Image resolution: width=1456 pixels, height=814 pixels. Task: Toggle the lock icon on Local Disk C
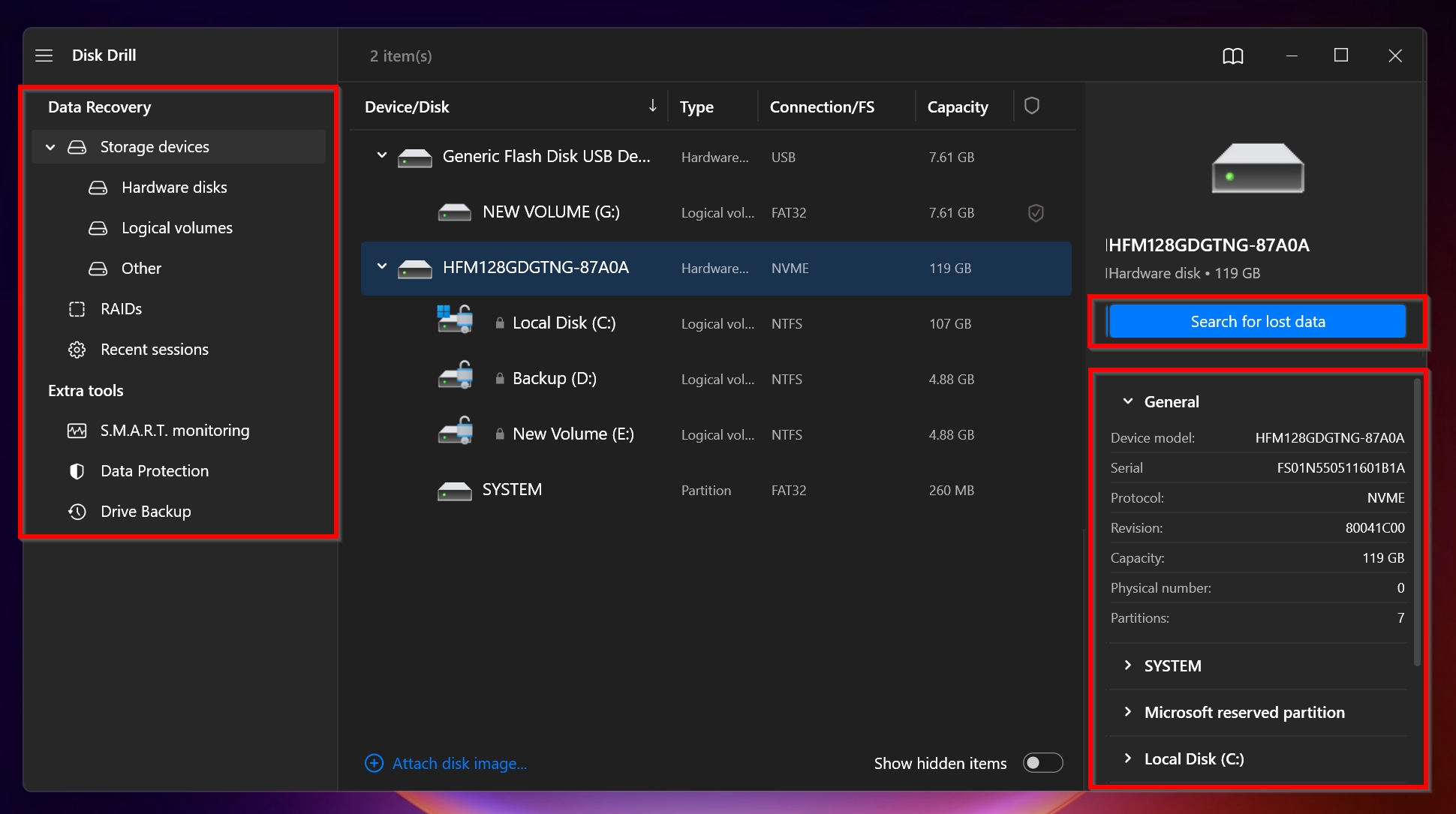click(500, 323)
